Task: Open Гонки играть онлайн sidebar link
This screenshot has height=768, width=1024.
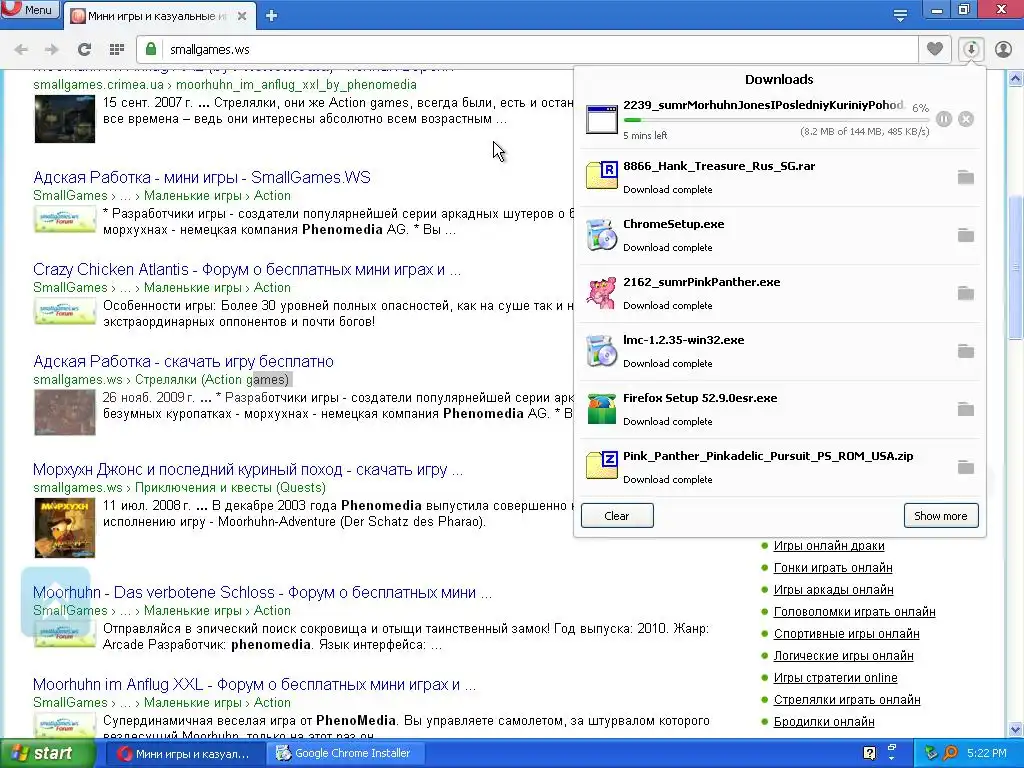Action: point(833,568)
